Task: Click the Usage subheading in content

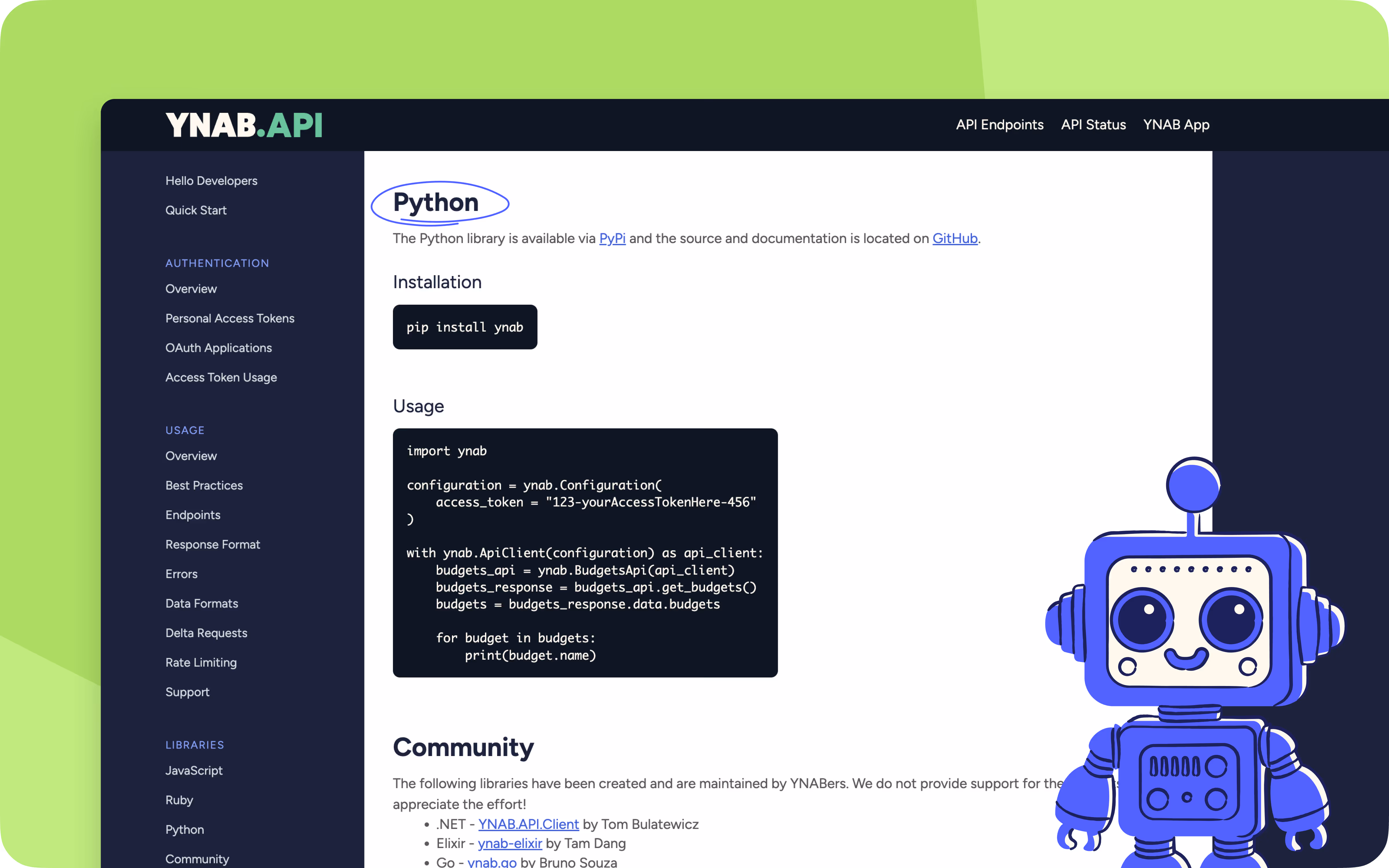Action: pos(418,407)
